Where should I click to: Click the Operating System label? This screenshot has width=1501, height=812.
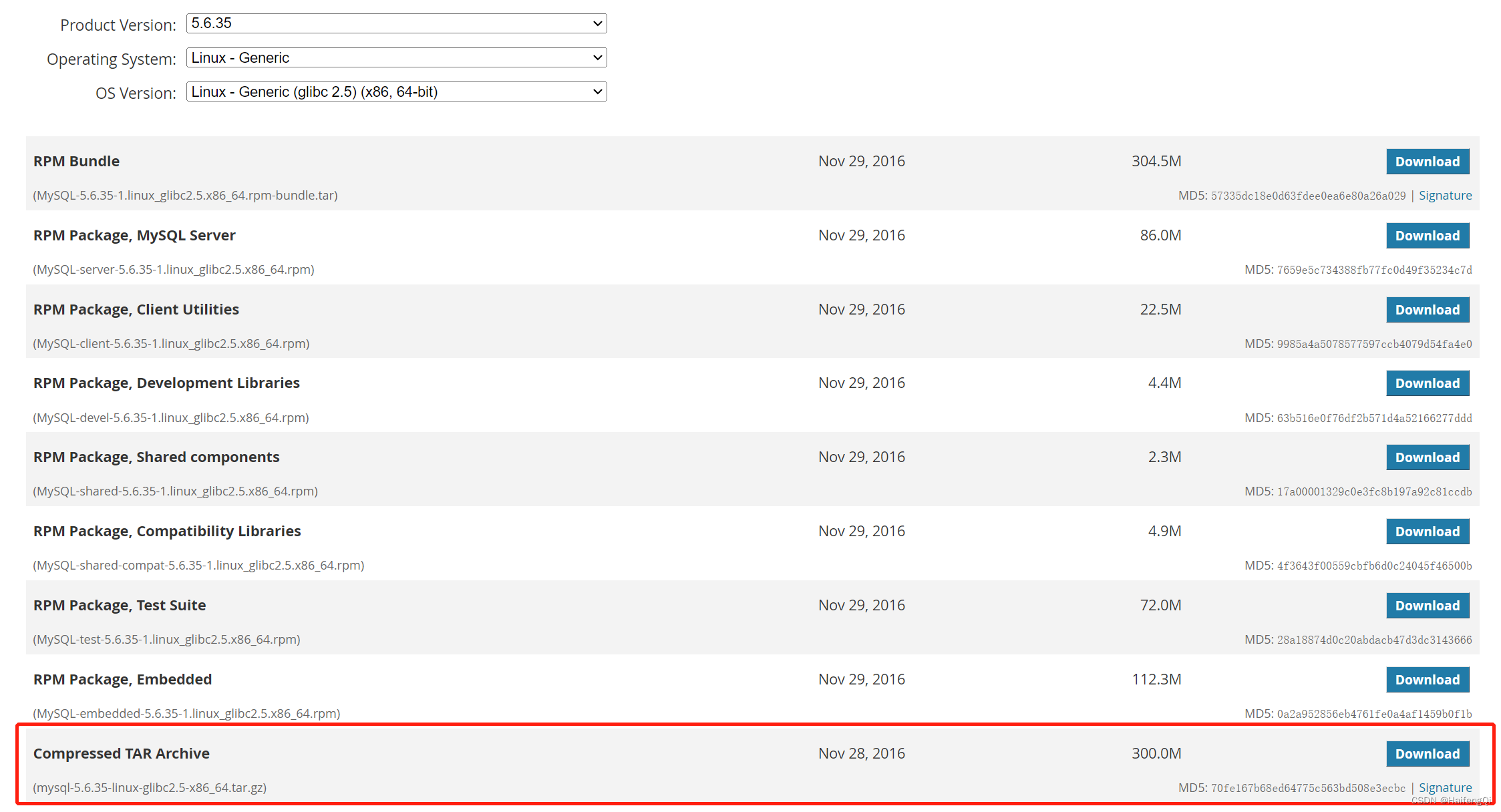[x=112, y=59]
